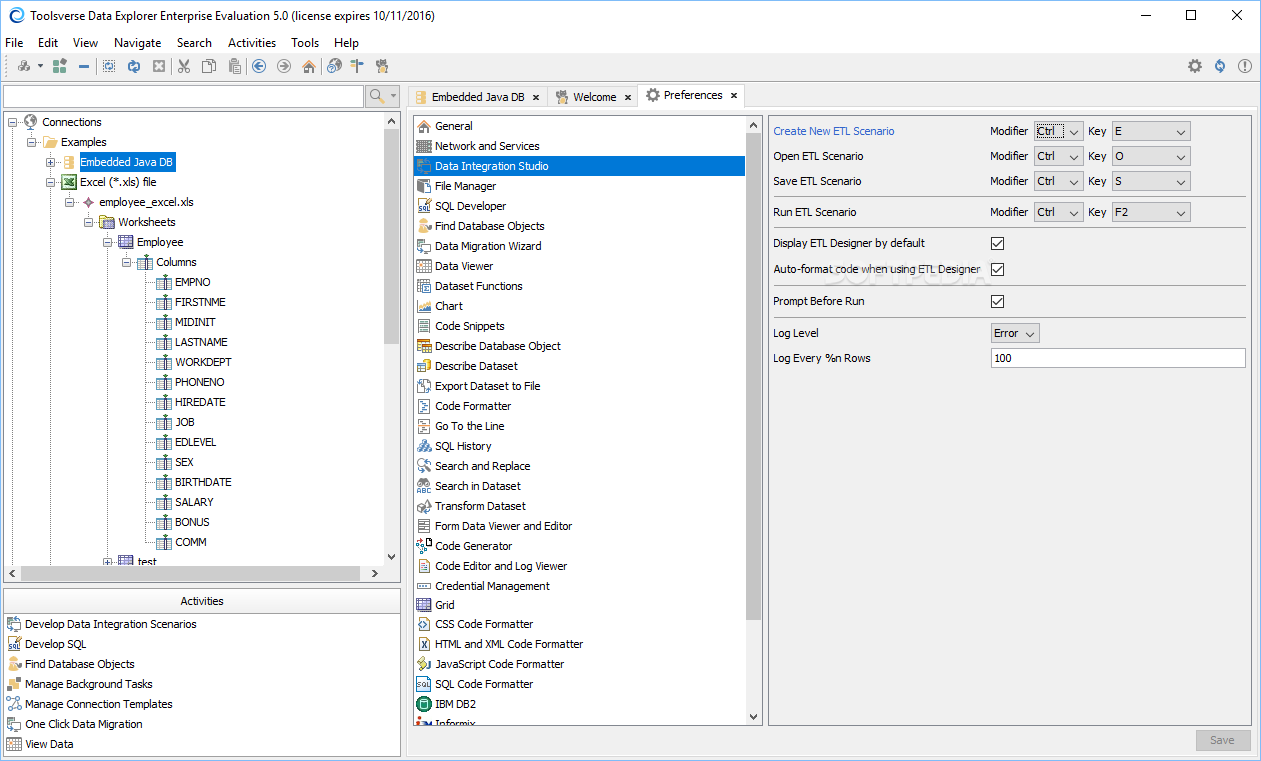Switch to the Welcome tab

pos(593,97)
